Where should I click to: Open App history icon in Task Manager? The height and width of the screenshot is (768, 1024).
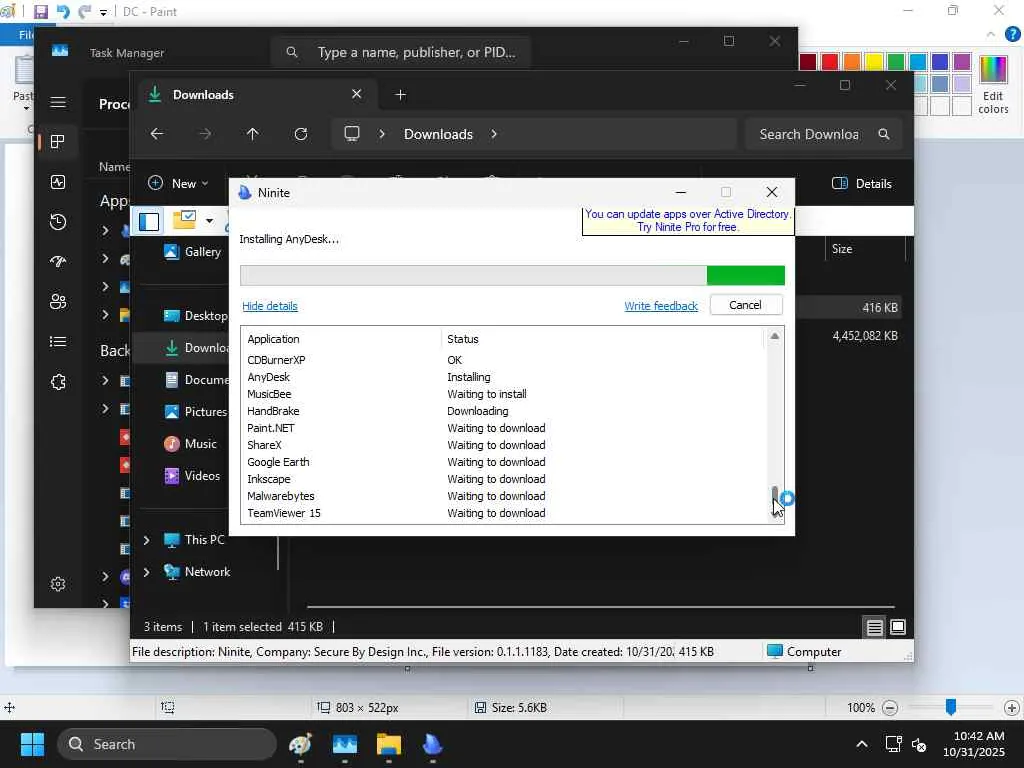click(x=57, y=222)
